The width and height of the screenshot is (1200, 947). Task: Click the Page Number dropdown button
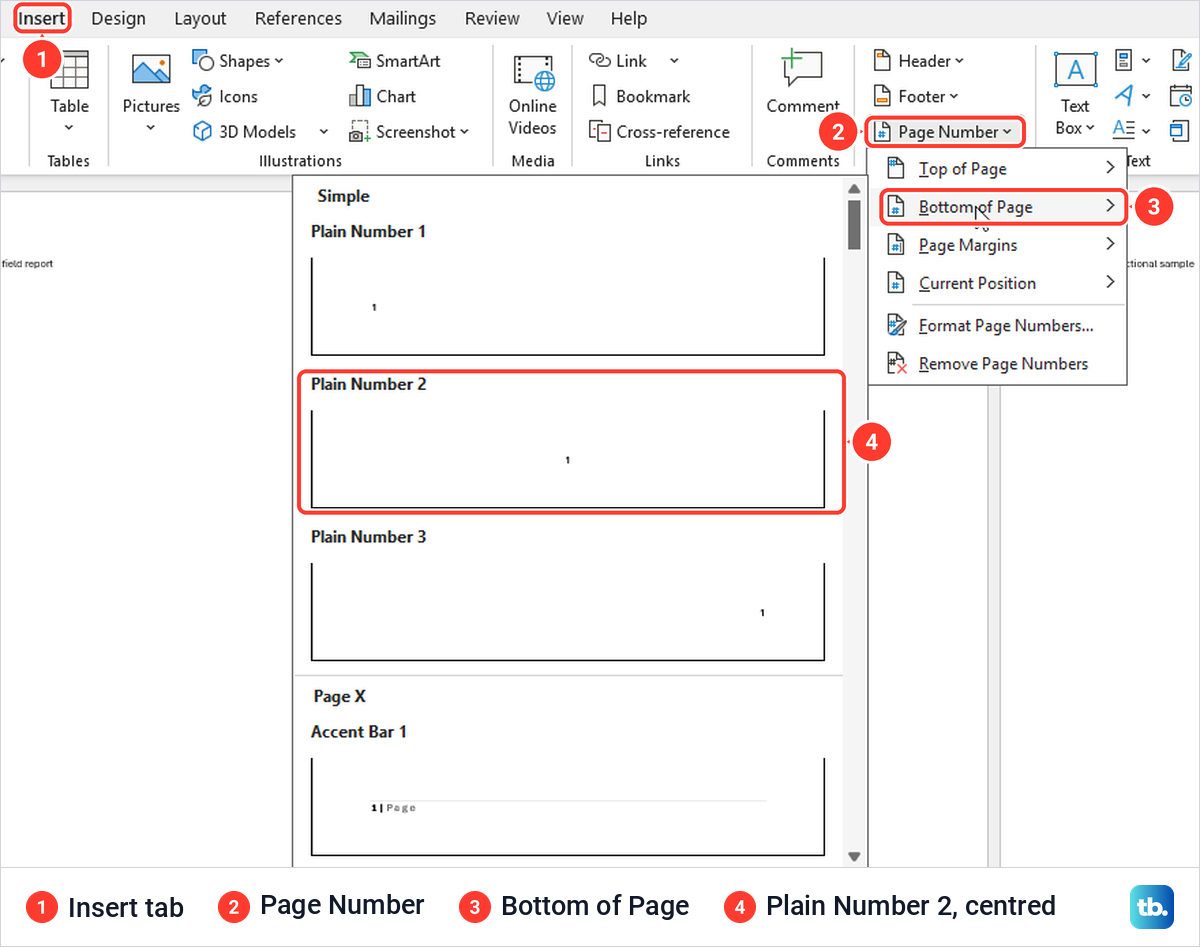click(x=944, y=131)
